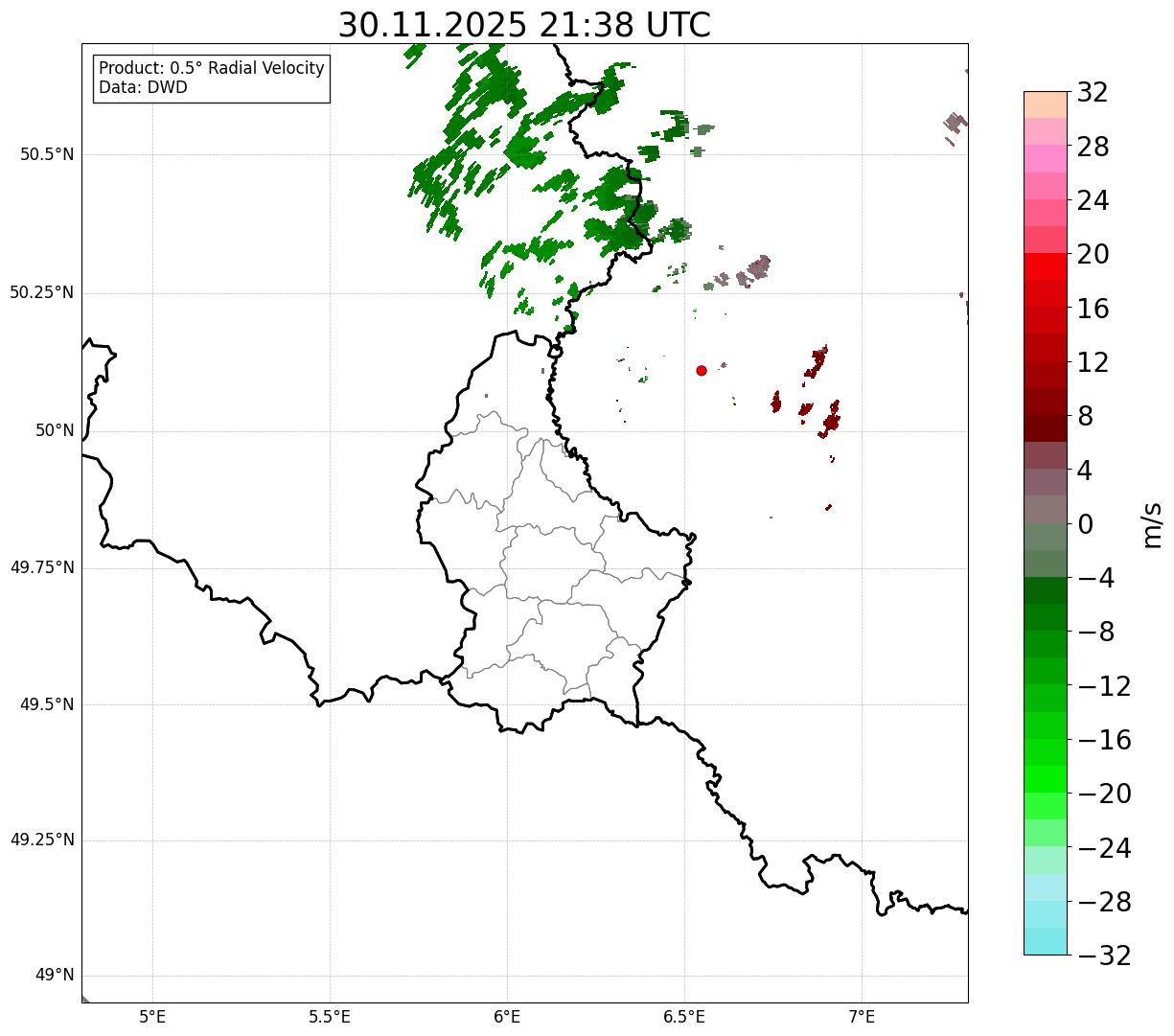Click the −24 colorbar tick label
1174x1036 pixels.
(1104, 848)
